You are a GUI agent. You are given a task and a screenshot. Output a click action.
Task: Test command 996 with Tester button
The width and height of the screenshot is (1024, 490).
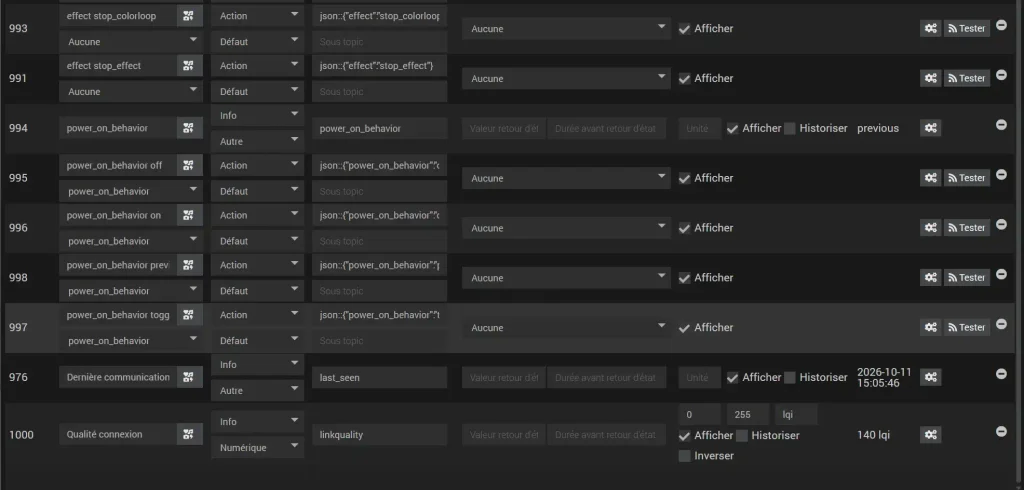pyautogui.click(x=967, y=227)
